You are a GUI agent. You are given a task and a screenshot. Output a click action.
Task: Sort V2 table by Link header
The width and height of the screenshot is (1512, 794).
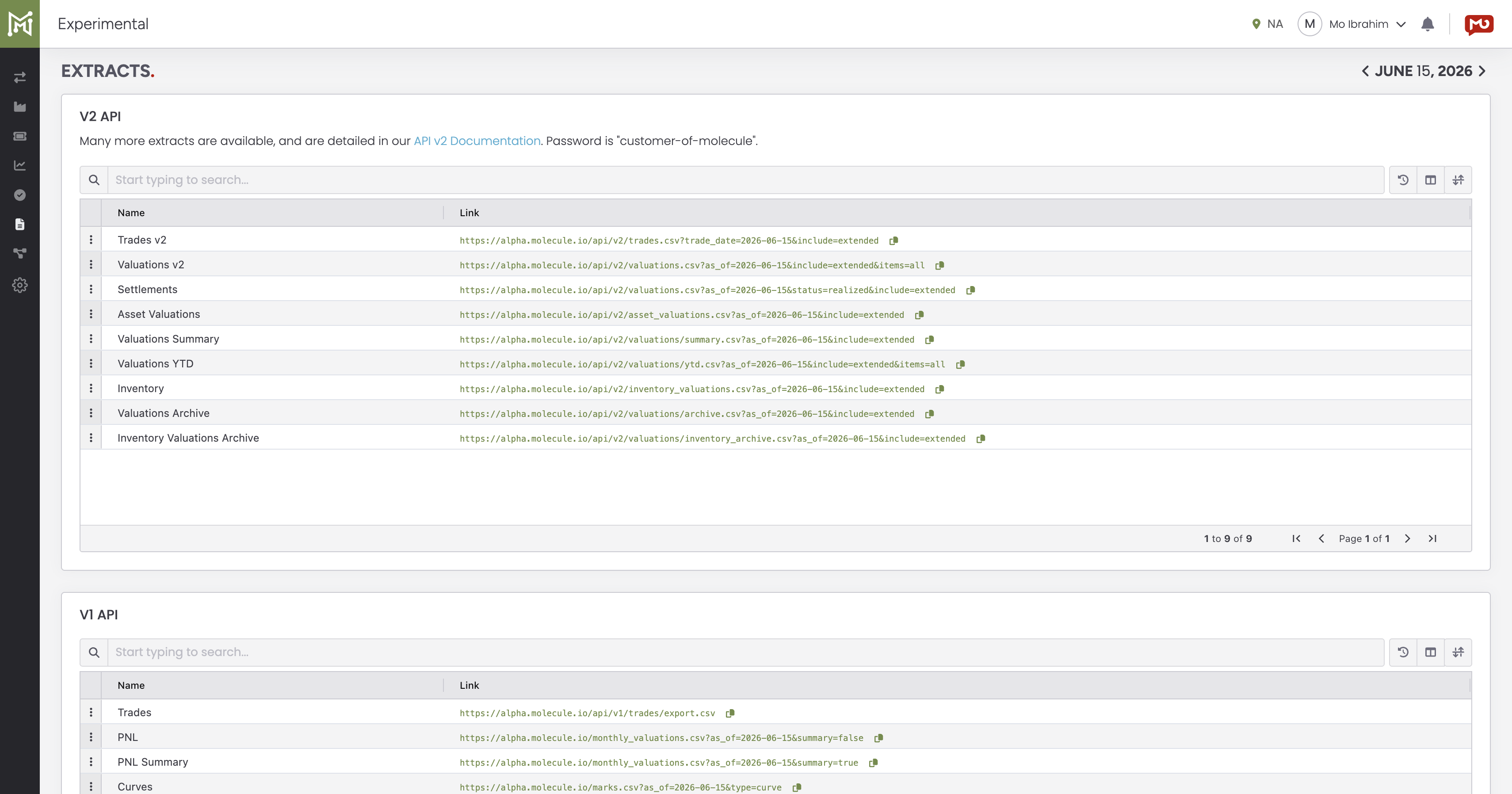pyautogui.click(x=469, y=213)
